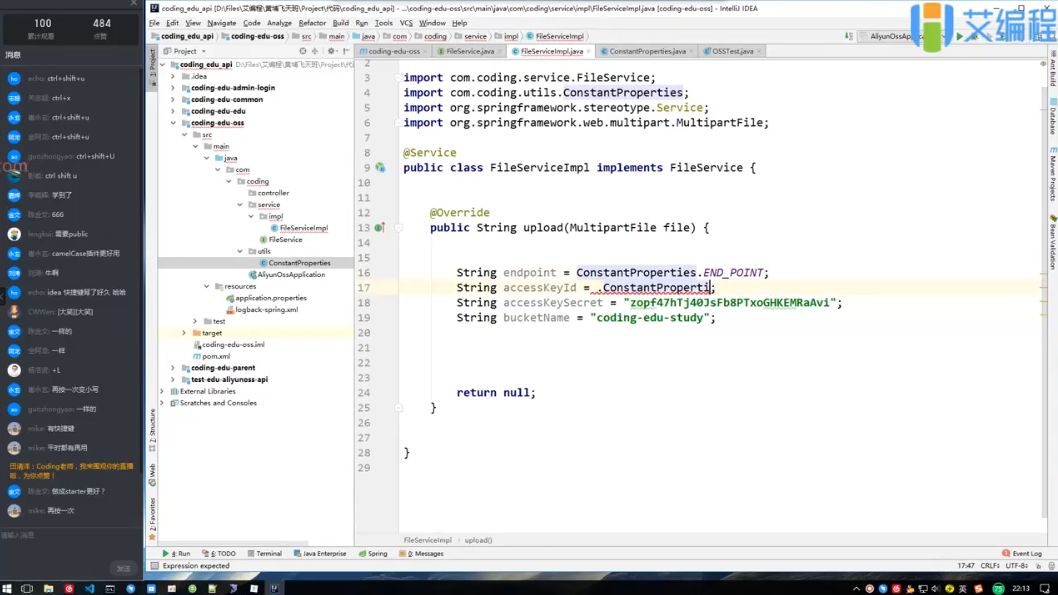This screenshot has height=595, width=1058.
Task: Click the upload() breadcrumb below editor
Action: click(478, 540)
